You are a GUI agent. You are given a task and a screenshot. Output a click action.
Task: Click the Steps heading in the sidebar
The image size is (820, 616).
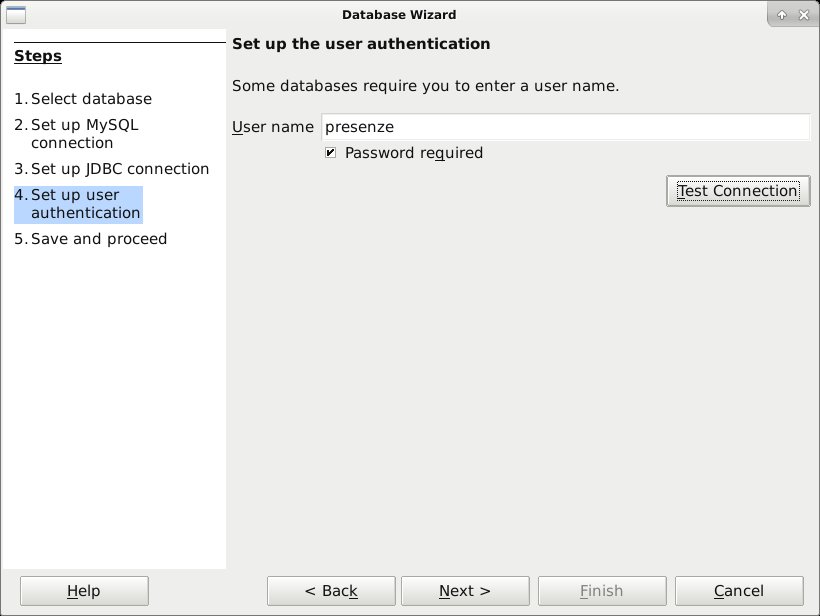38,56
